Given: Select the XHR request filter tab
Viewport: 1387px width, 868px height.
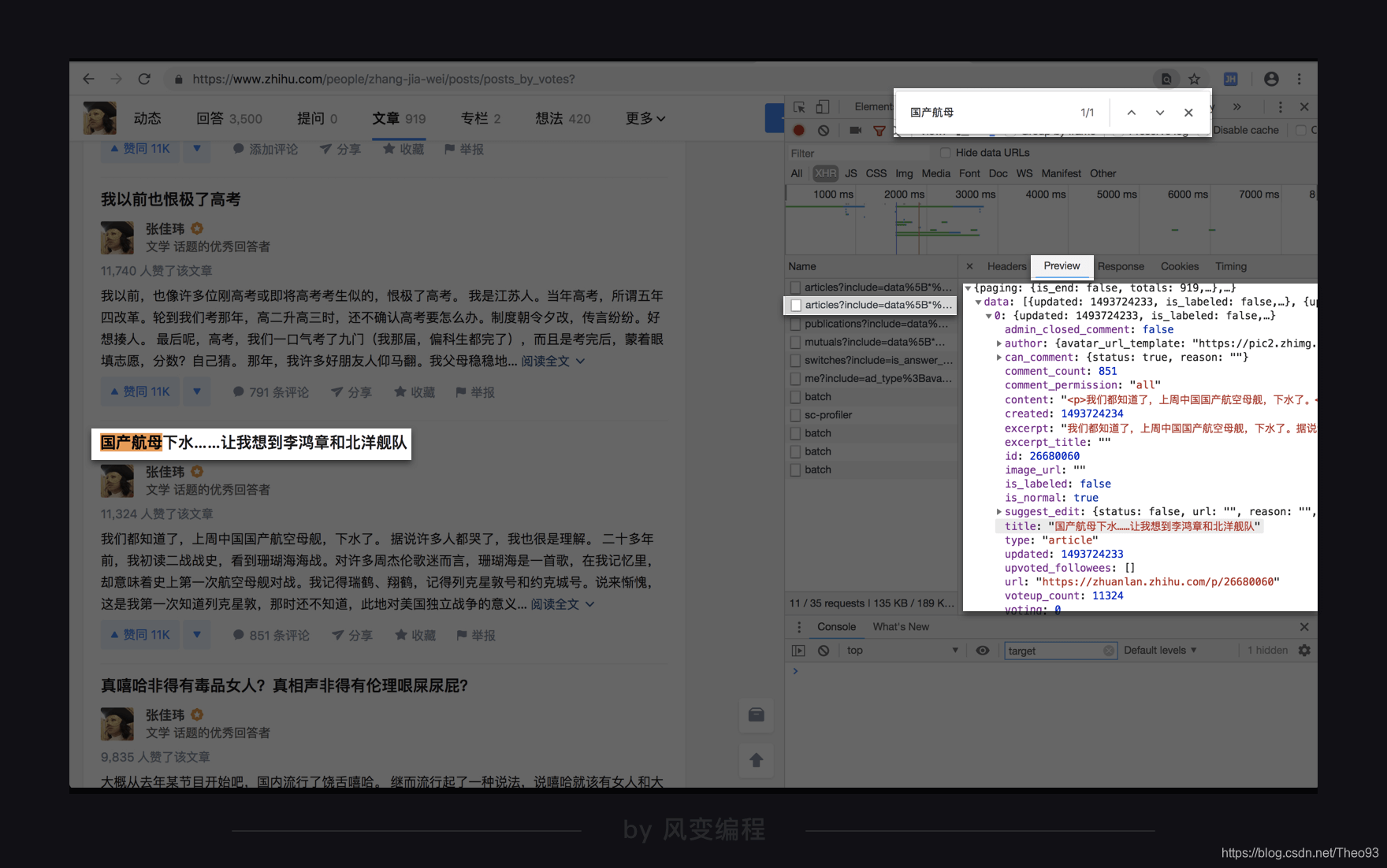Looking at the screenshot, I should (825, 173).
